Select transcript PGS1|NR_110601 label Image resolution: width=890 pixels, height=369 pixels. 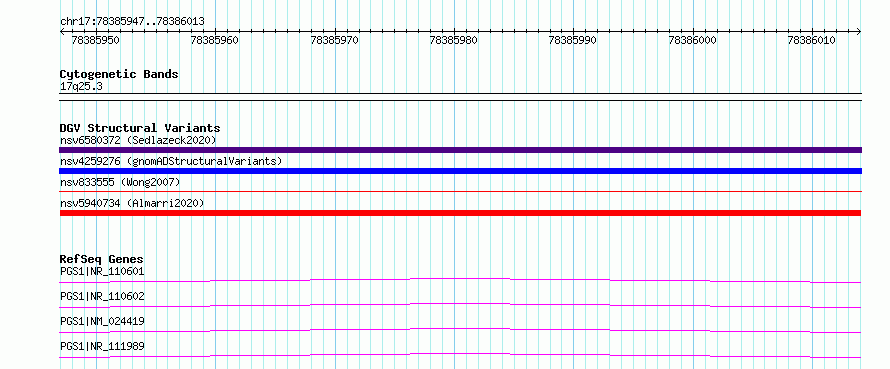(102, 271)
